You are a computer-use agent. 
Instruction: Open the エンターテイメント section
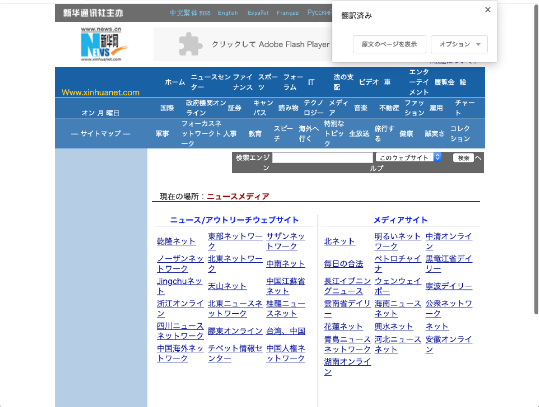pos(419,82)
